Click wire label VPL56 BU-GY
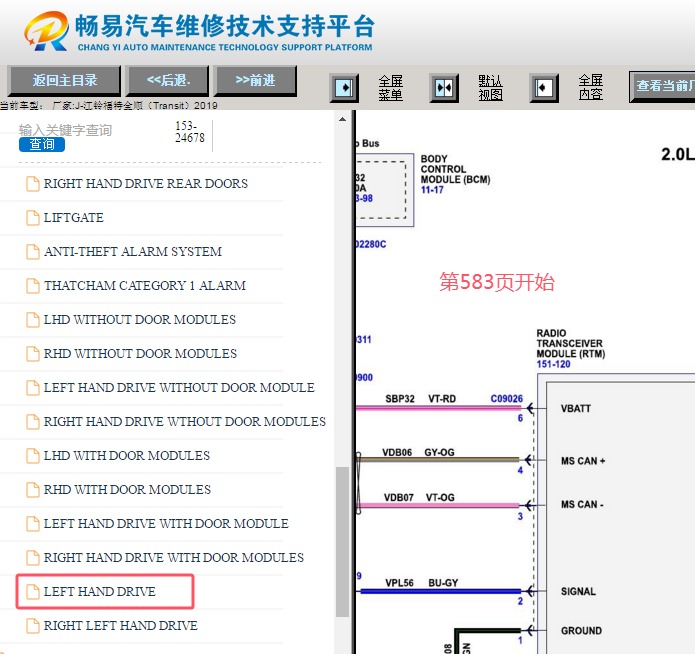 point(421,583)
